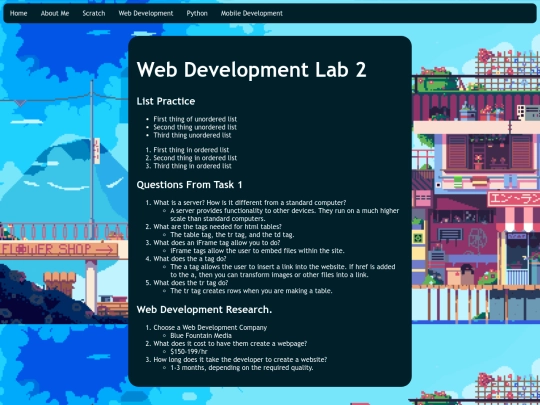Click 'Second thing in ordered list'
The width and height of the screenshot is (540, 405).
[195, 158]
